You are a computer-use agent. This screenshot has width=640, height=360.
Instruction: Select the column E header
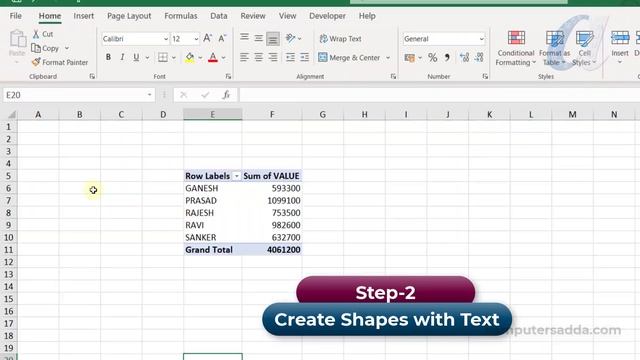pos(213,115)
